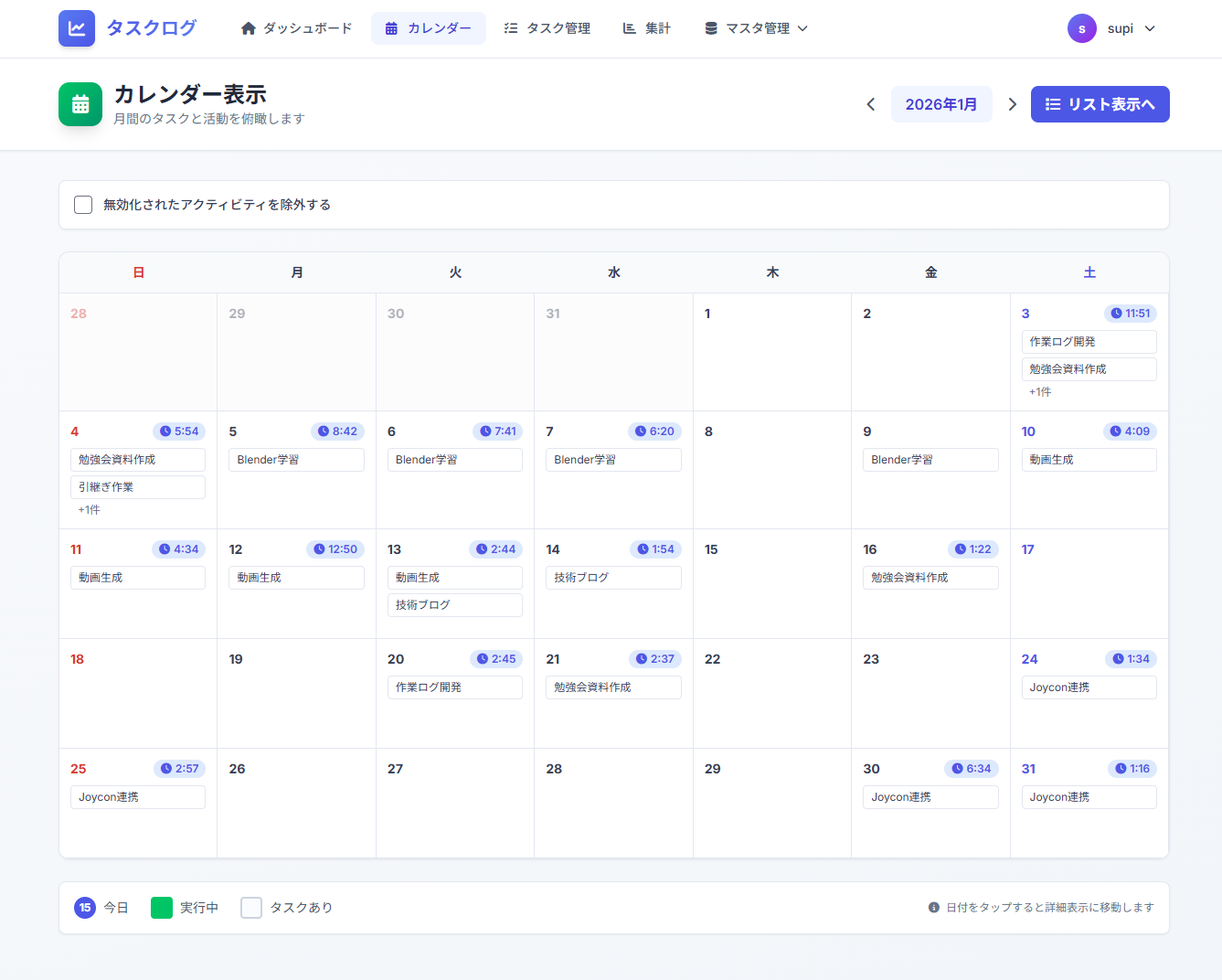1222x980 pixels.
Task: Open the 集計 navigation tab
Action: click(x=646, y=28)
